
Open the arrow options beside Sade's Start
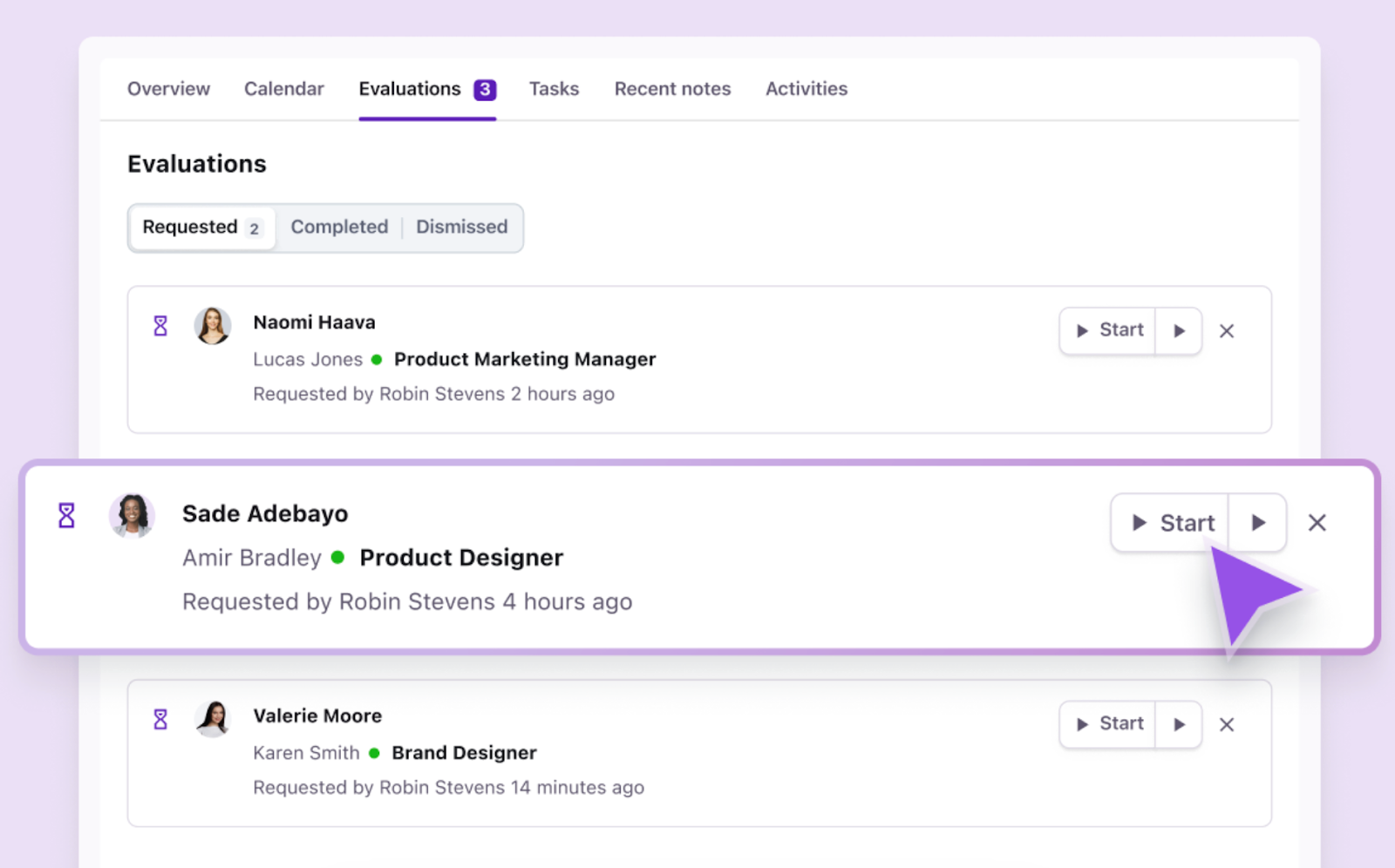click(1257, 523)
